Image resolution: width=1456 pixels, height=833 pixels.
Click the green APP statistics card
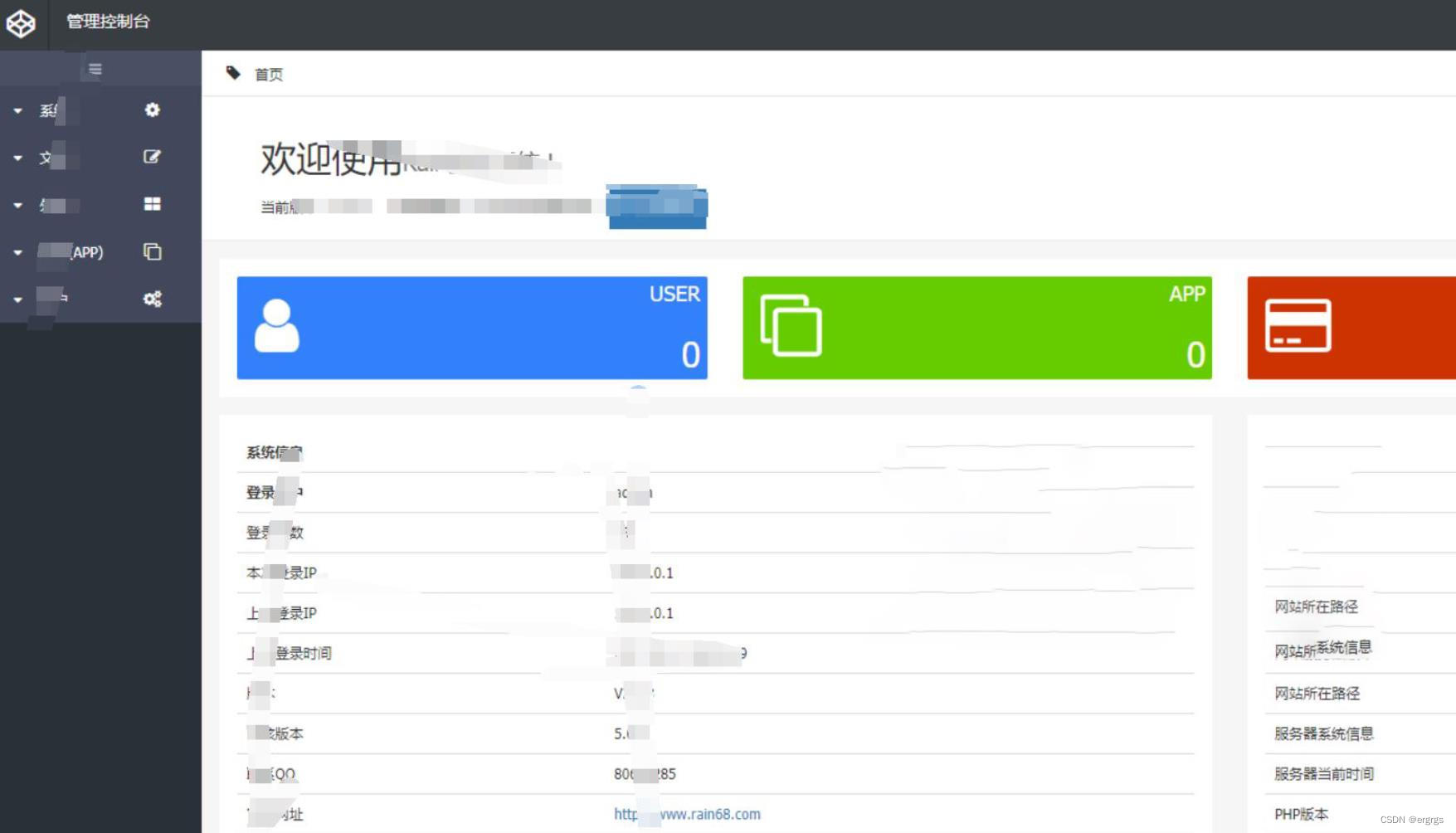(x=976, y=327)
